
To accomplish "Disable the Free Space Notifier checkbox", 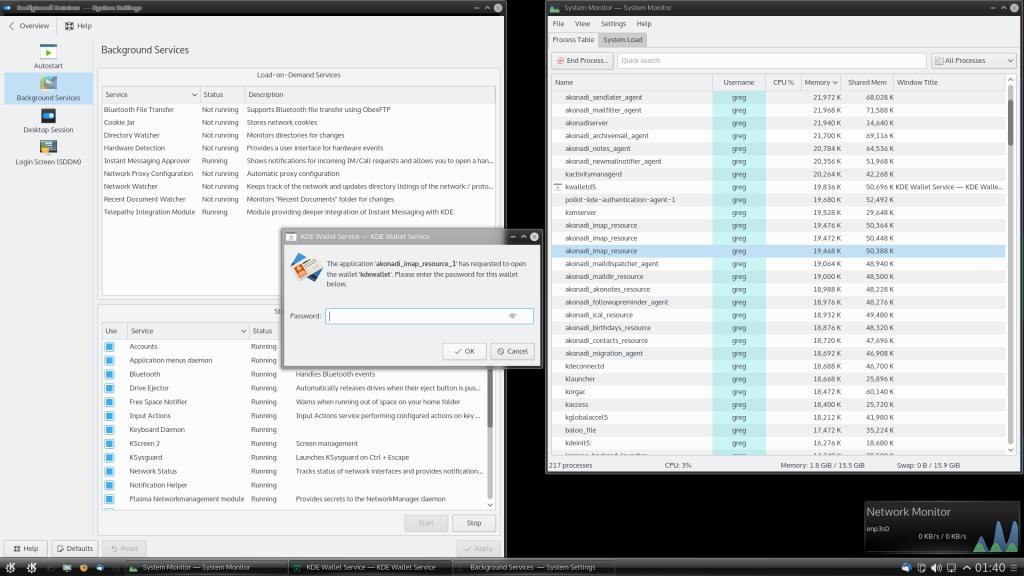I will [110, 402].
